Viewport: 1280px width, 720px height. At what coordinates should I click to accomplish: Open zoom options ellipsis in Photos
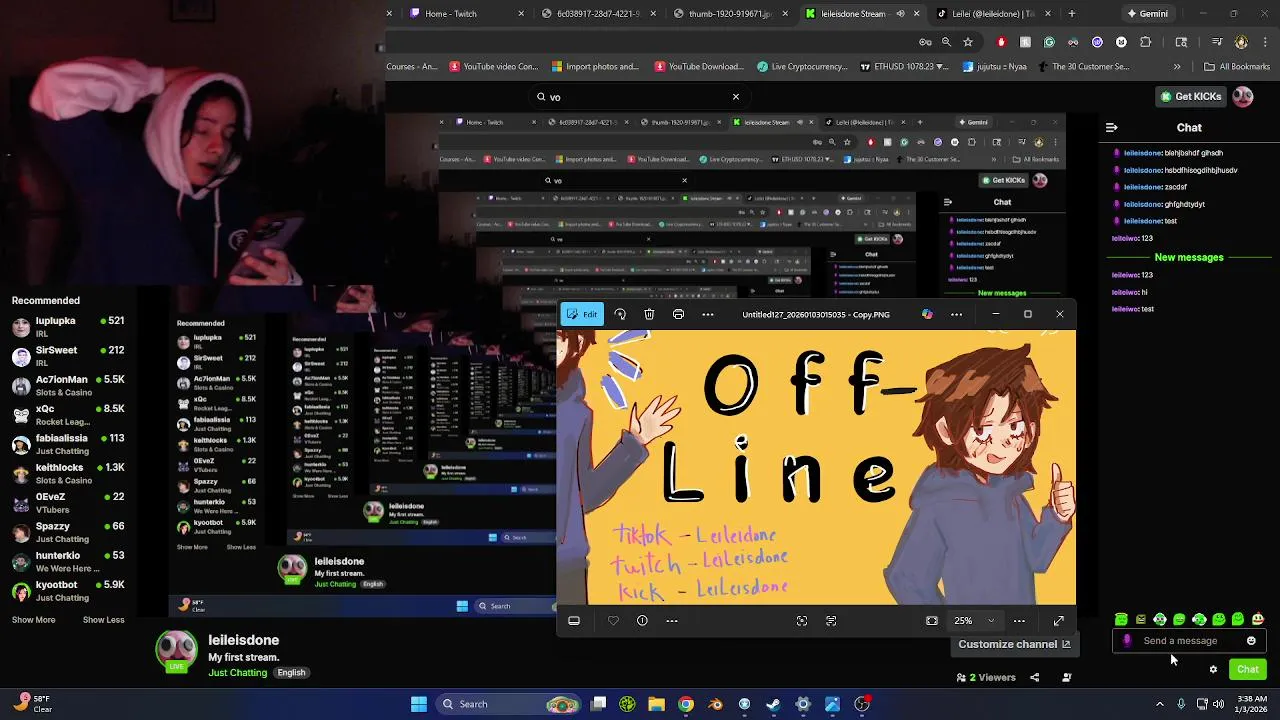pos(1019,621)
